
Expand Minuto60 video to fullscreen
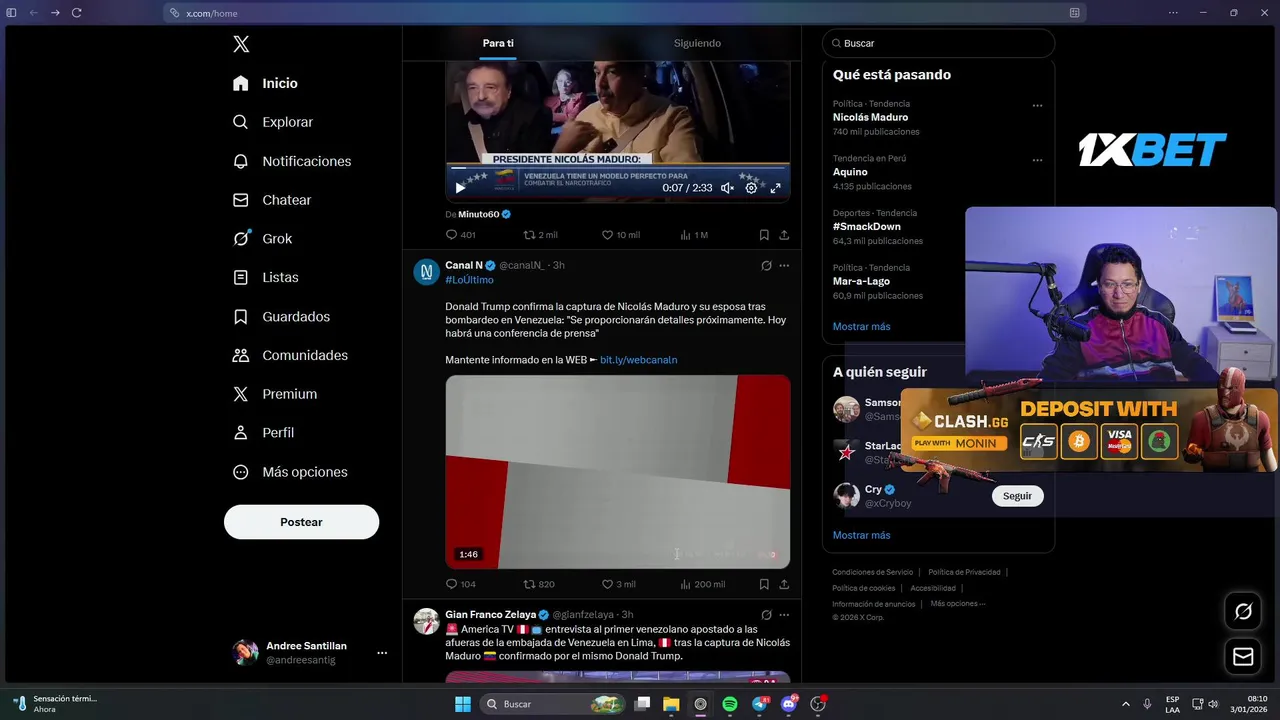coord(775,188)
